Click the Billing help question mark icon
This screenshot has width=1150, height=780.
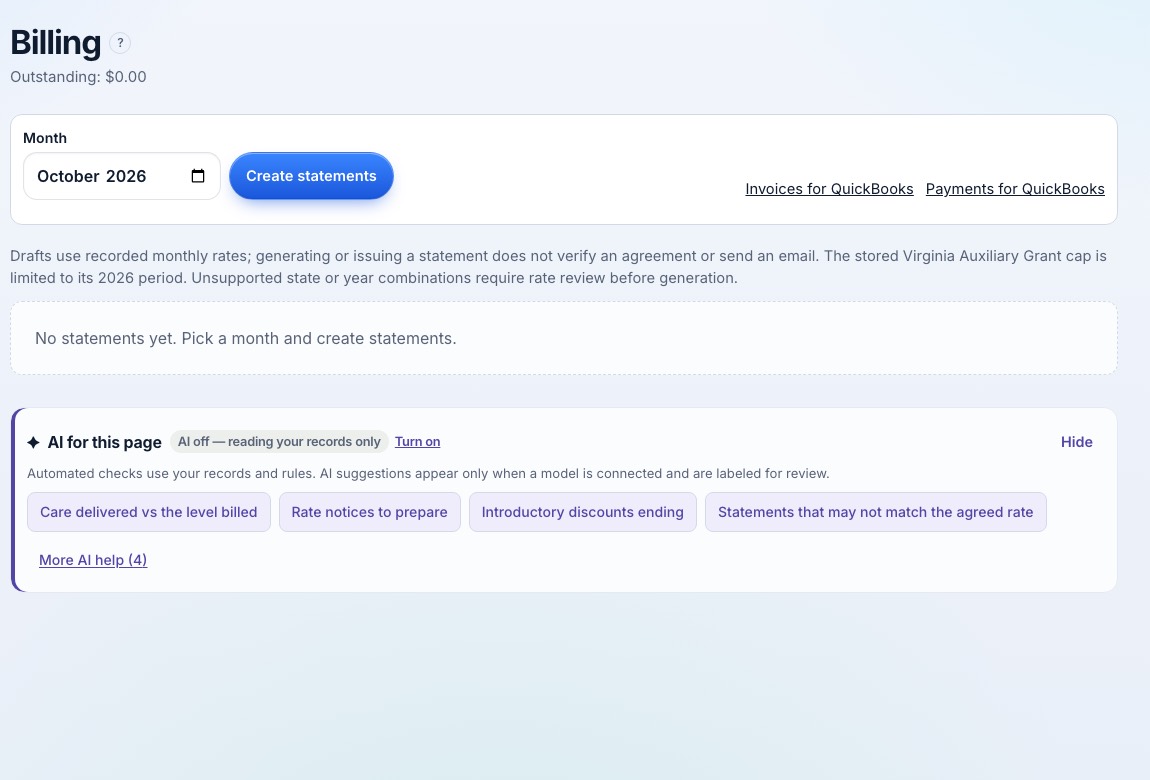(120, 43)
